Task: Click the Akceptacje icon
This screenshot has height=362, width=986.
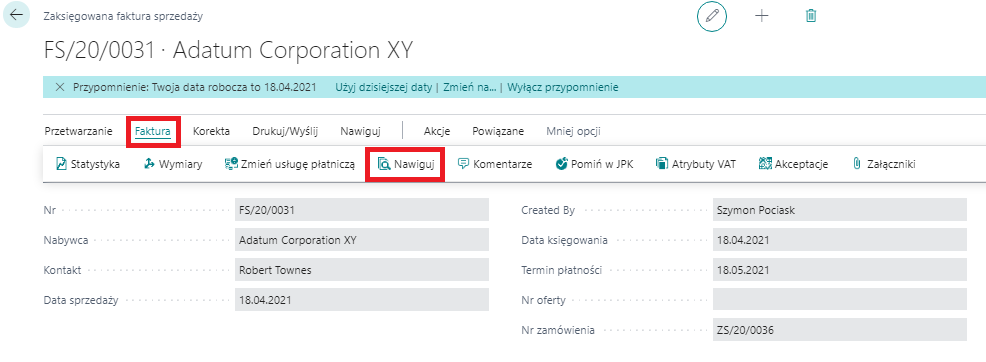Action: 765,165
